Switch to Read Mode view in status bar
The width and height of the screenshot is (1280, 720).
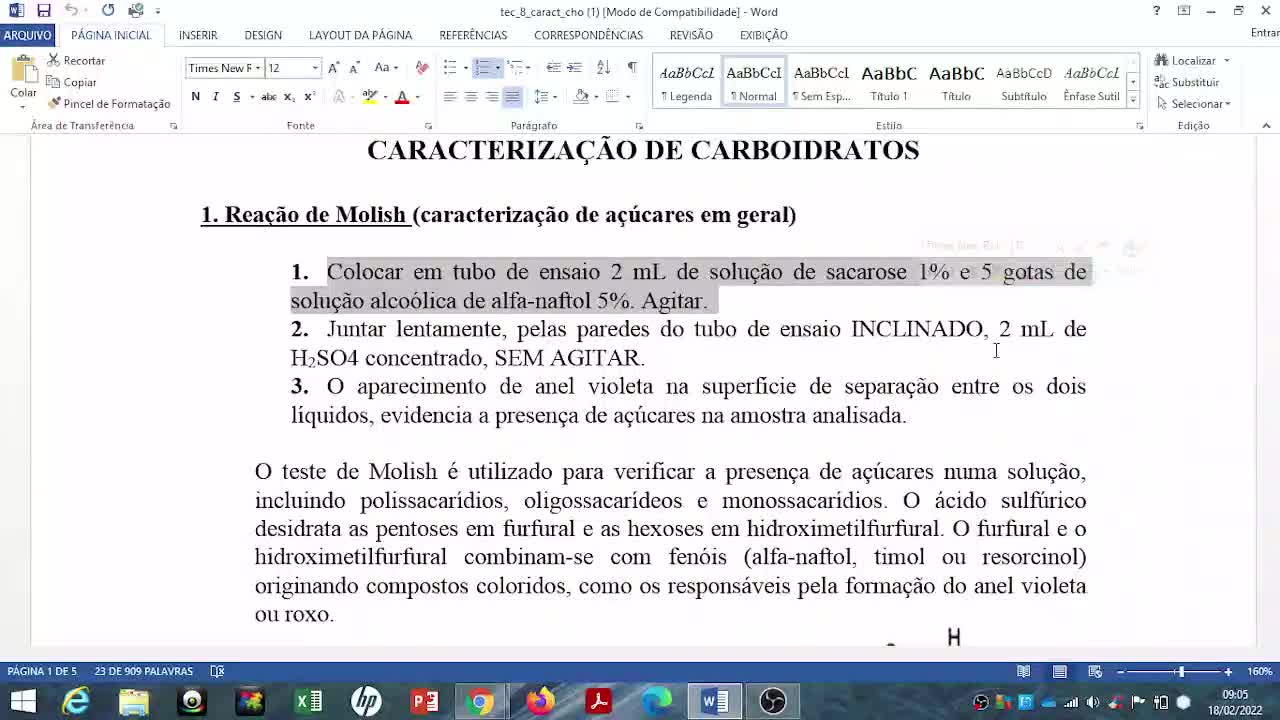[1024, 672]
